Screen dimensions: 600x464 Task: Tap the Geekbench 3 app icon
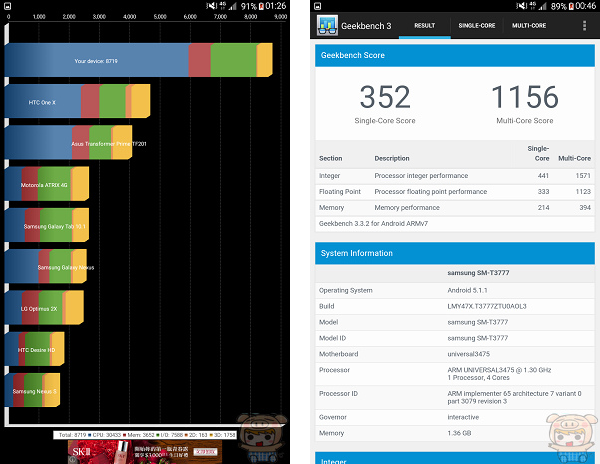click(327, 26)
